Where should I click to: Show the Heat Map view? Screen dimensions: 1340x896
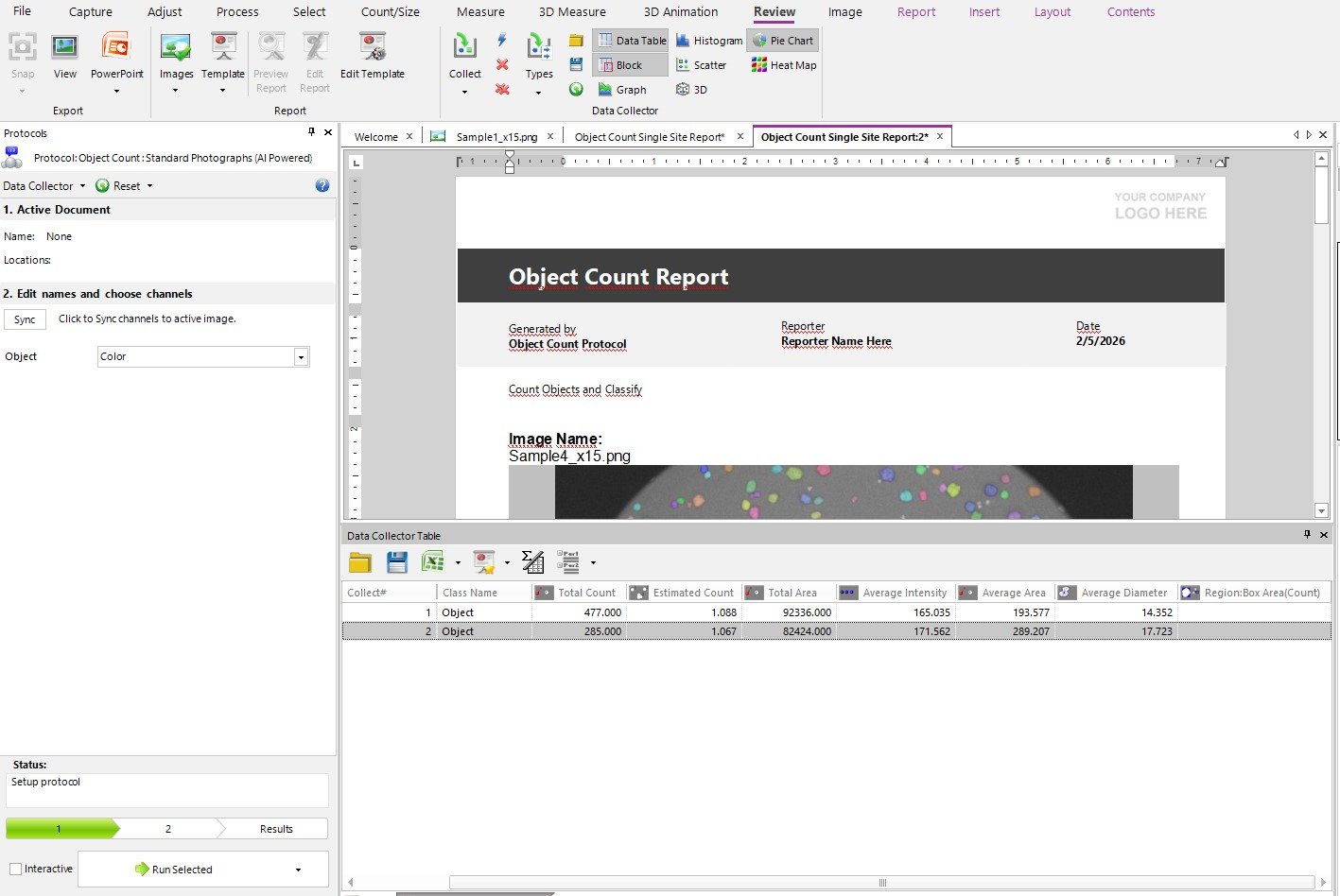(x=783, y=65)
